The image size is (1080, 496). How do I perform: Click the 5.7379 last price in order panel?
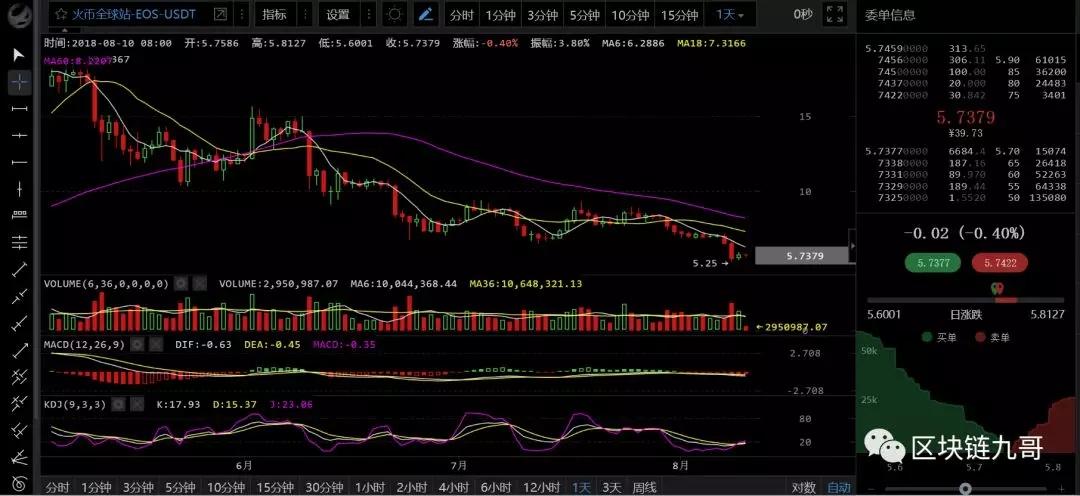[x=965, y=117]
